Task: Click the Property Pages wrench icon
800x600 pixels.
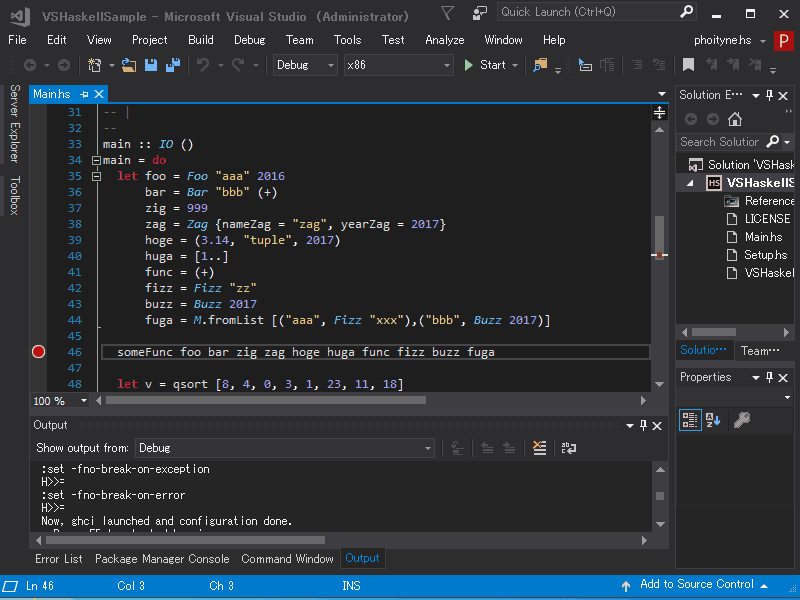Action: [x=741, y=420]
